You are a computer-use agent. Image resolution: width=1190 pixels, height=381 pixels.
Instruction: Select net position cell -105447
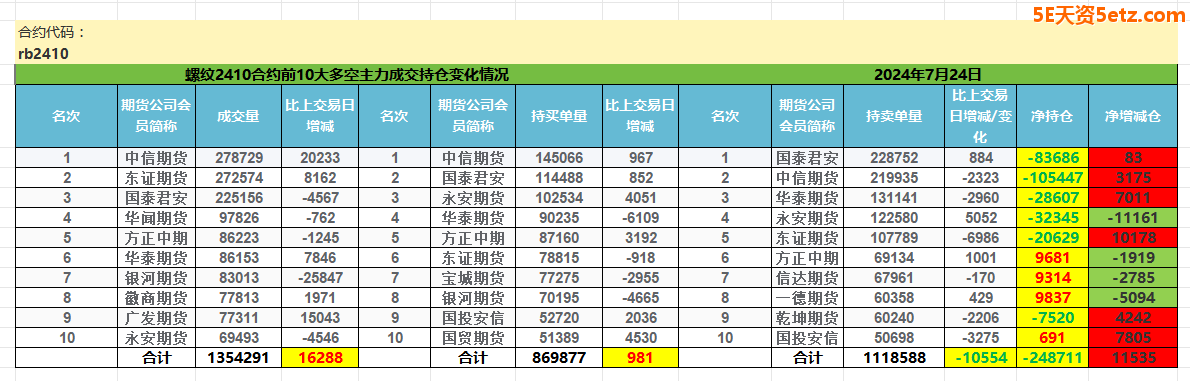pos(1052,178)
